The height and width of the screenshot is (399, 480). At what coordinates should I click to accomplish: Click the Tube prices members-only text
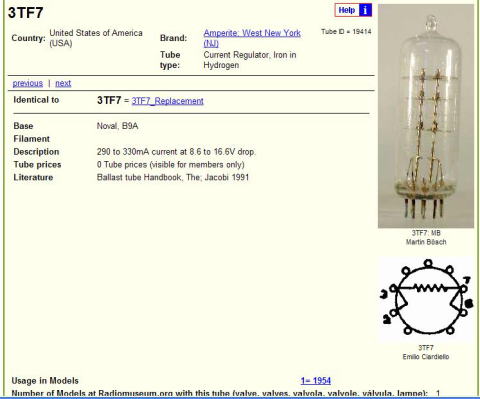tap(171, 165)
